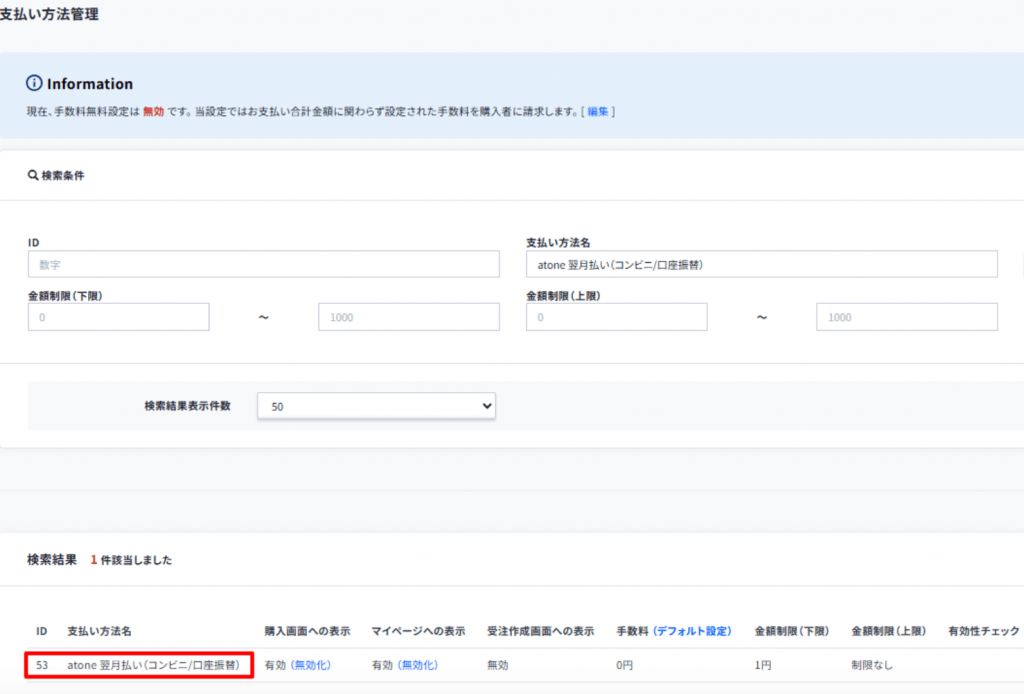Click the 支払い方法名 search text field

(761, 264)
